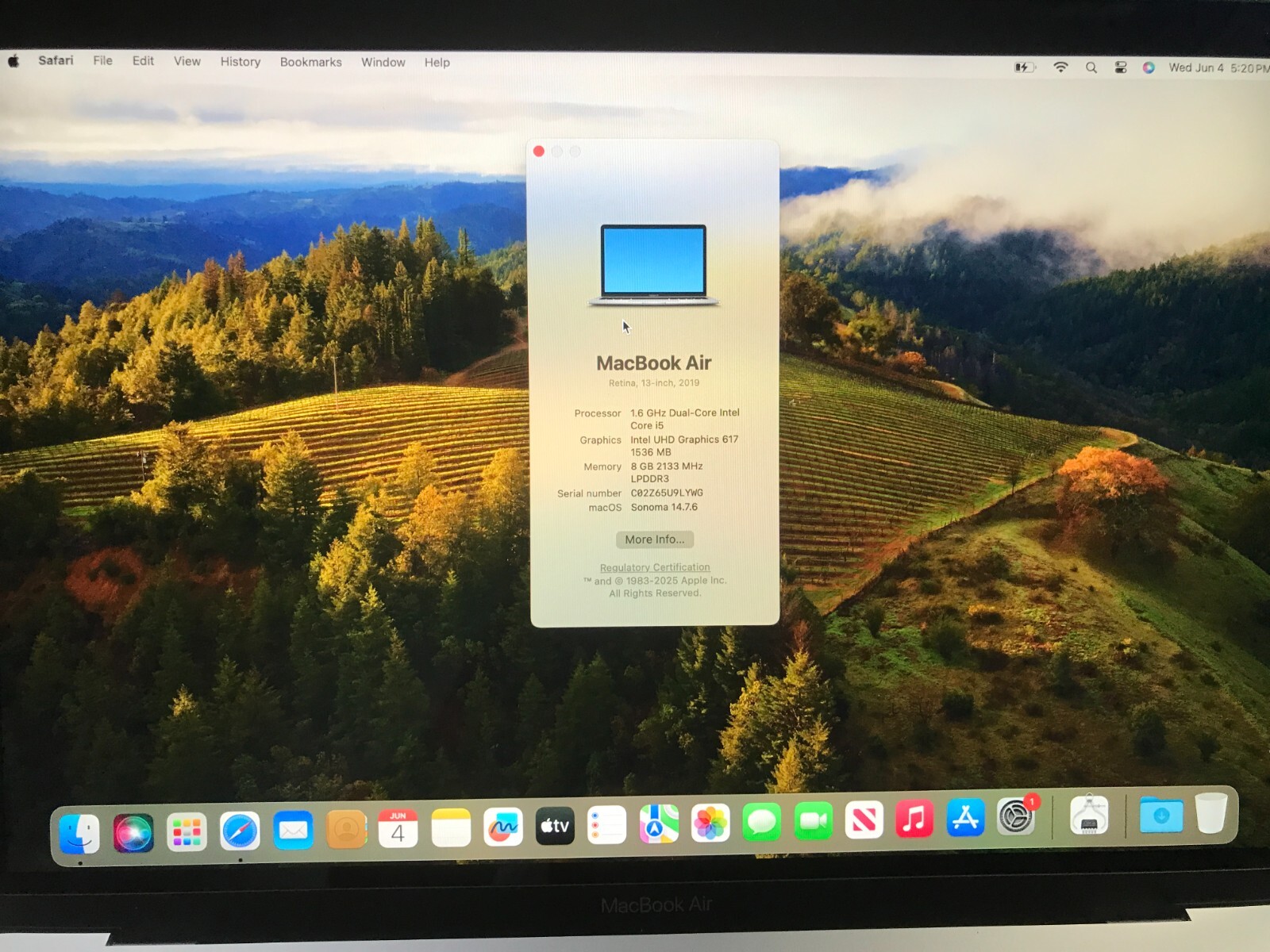
Task: Click the MacBook Air laptop image
Action: pyautogui.click(x=653, y=265)
